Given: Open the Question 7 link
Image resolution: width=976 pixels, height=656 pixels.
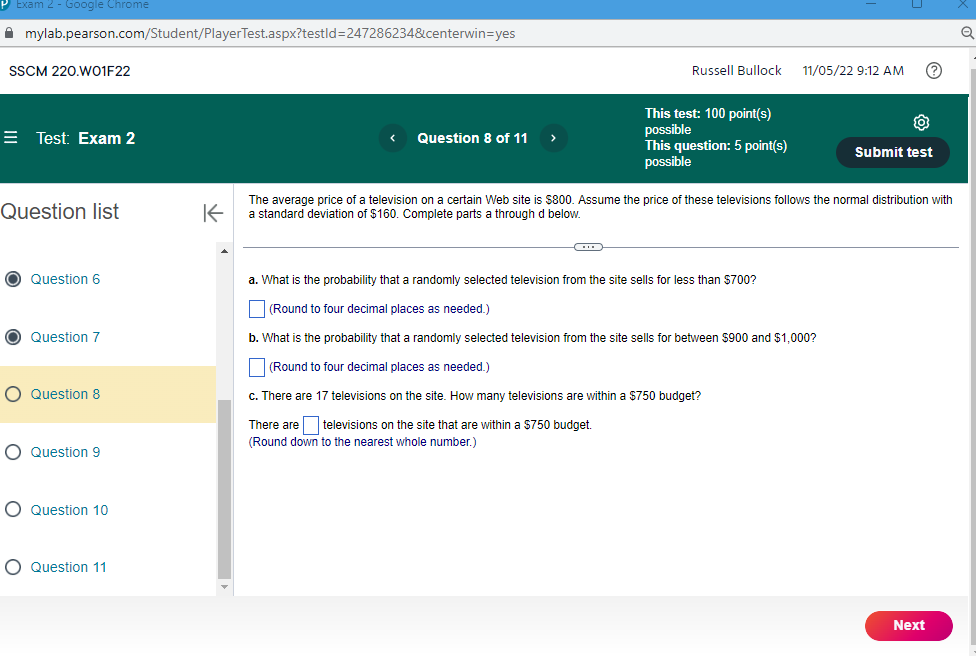Looking at the screenshot, I should (65, 337).
